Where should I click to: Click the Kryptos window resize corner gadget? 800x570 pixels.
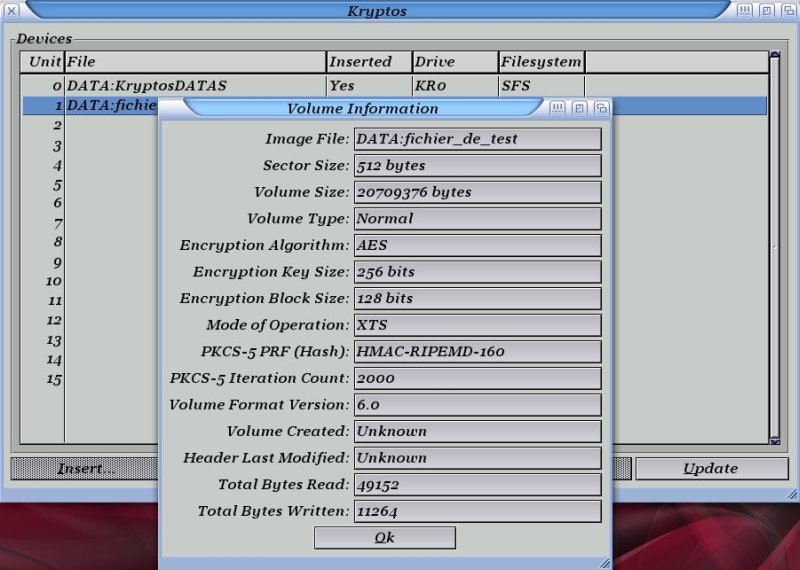(792, 494)
